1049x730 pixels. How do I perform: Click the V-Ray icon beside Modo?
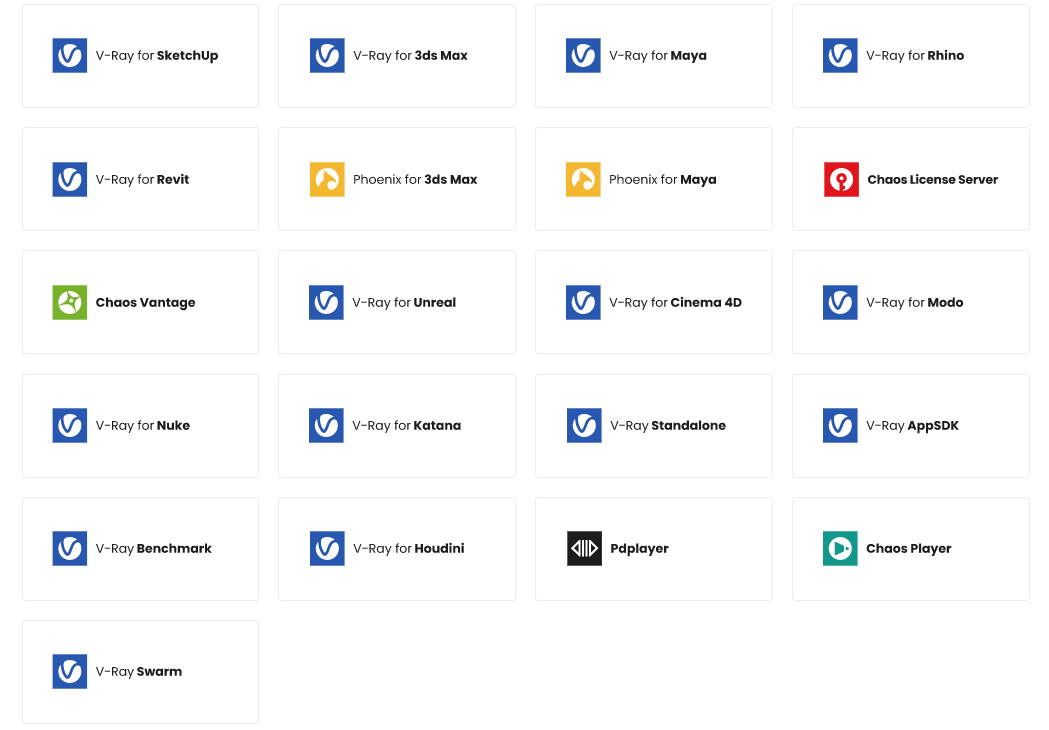click(x=840, y=302)
